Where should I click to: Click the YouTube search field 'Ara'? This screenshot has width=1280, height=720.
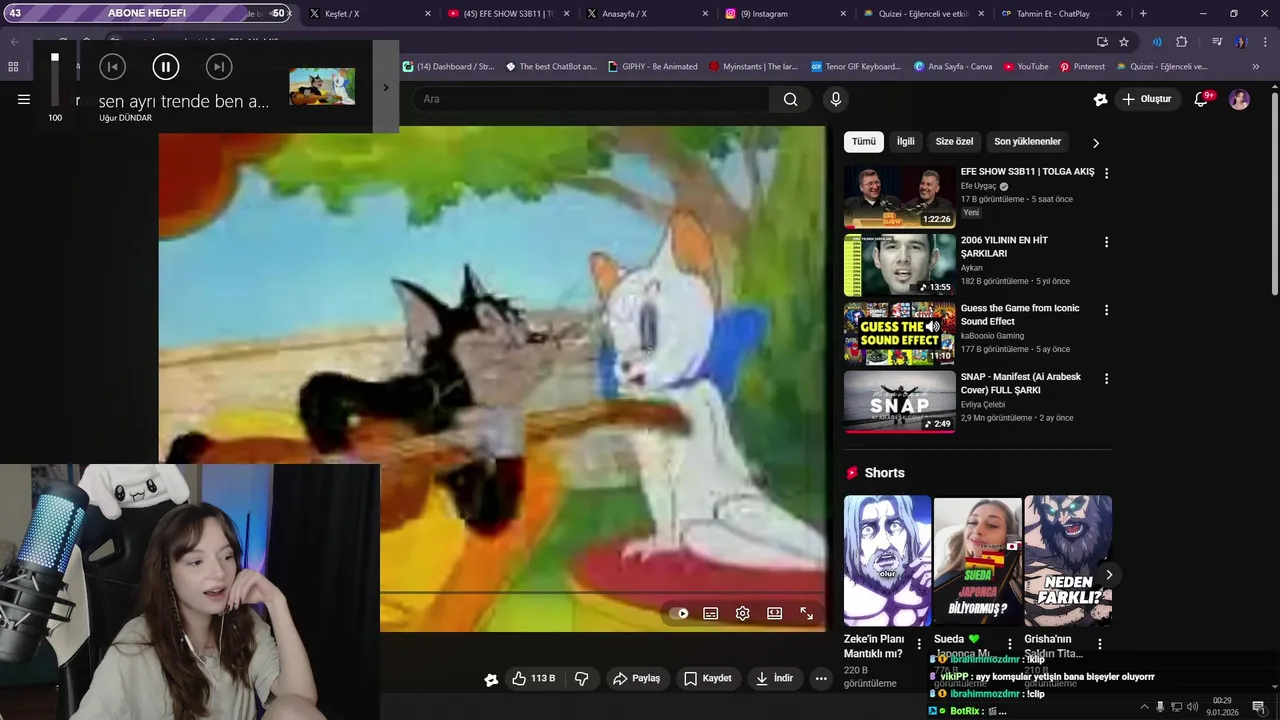590,99
